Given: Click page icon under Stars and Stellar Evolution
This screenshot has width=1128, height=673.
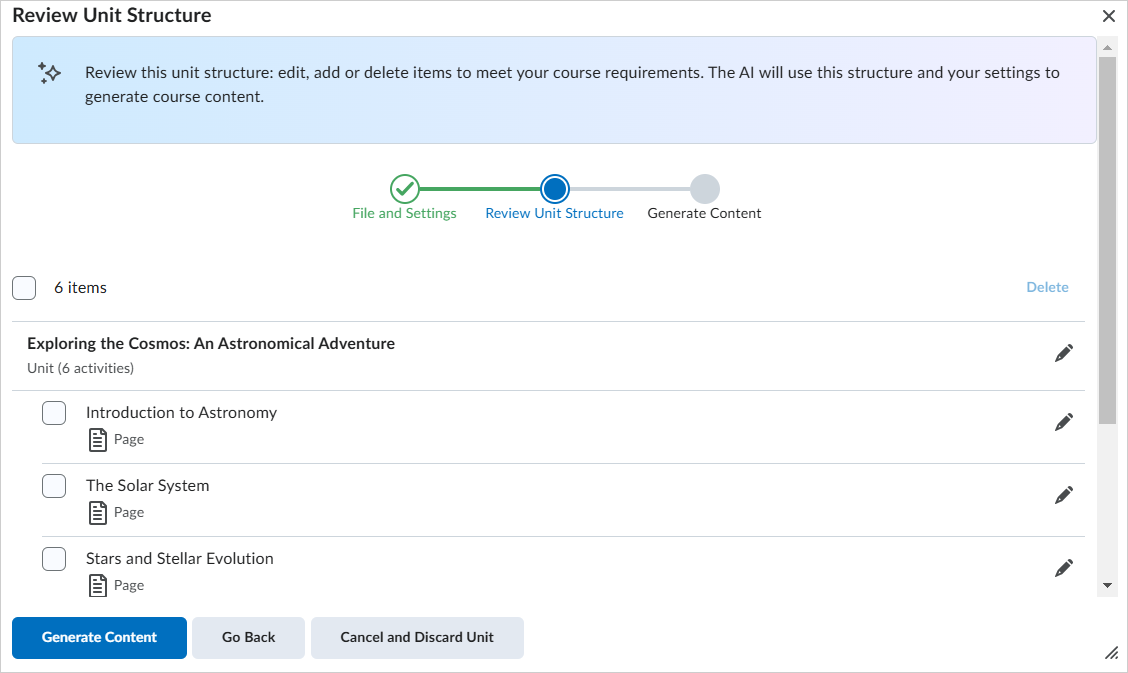Looking at the screenshot, I should click(98, 585).
